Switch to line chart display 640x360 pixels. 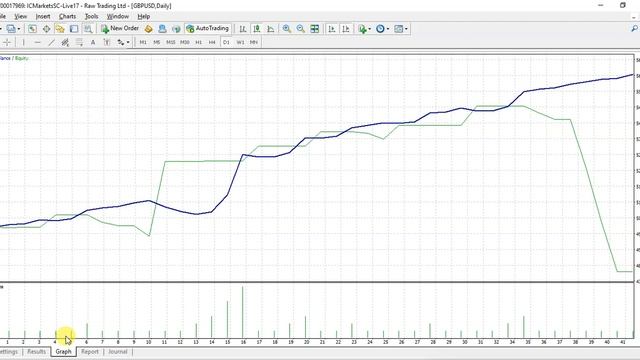click(271, 29)
